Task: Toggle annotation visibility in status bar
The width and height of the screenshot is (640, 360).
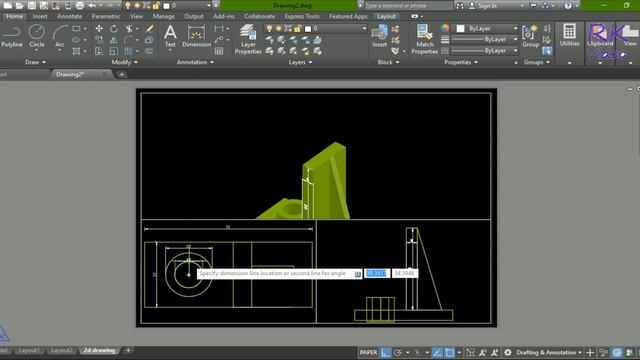Action: 482,352
